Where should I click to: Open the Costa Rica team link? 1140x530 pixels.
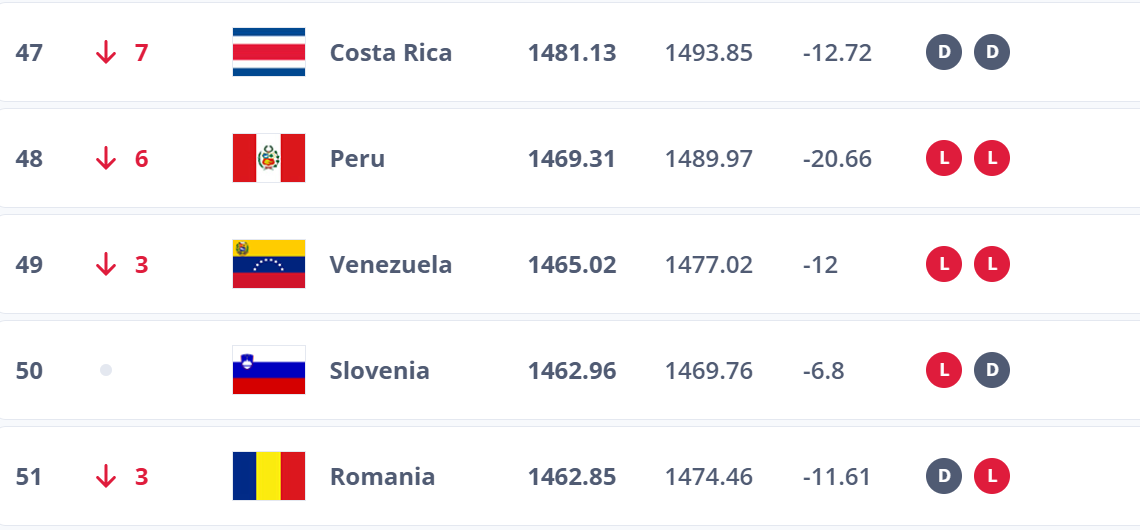pyautogui.click(x=390, y=52)
